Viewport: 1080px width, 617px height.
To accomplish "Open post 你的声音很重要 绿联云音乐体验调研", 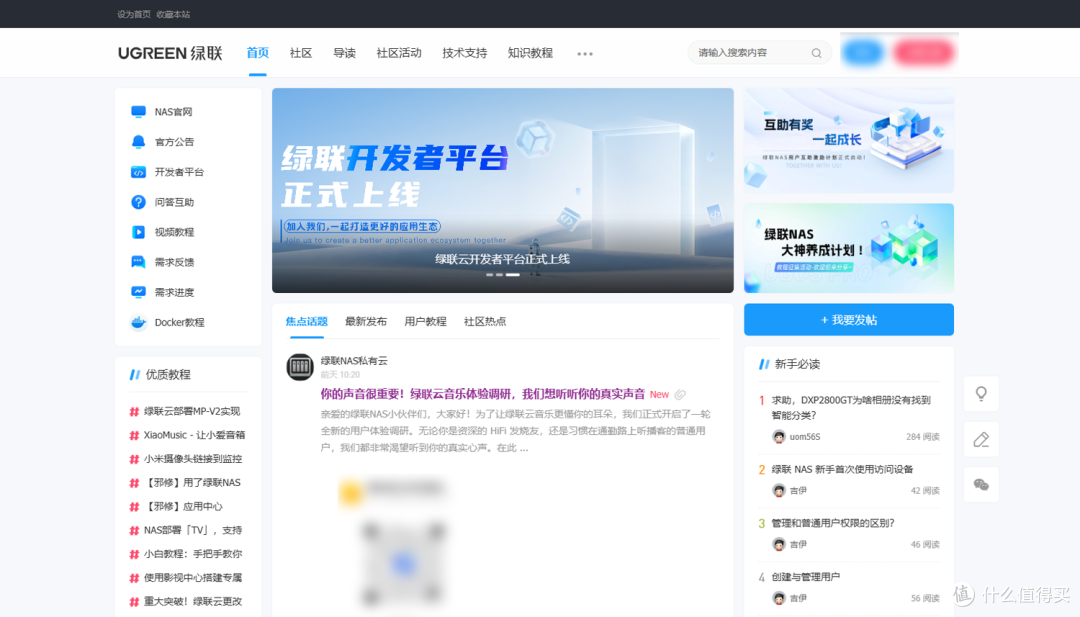I will (x=483, y=394).
